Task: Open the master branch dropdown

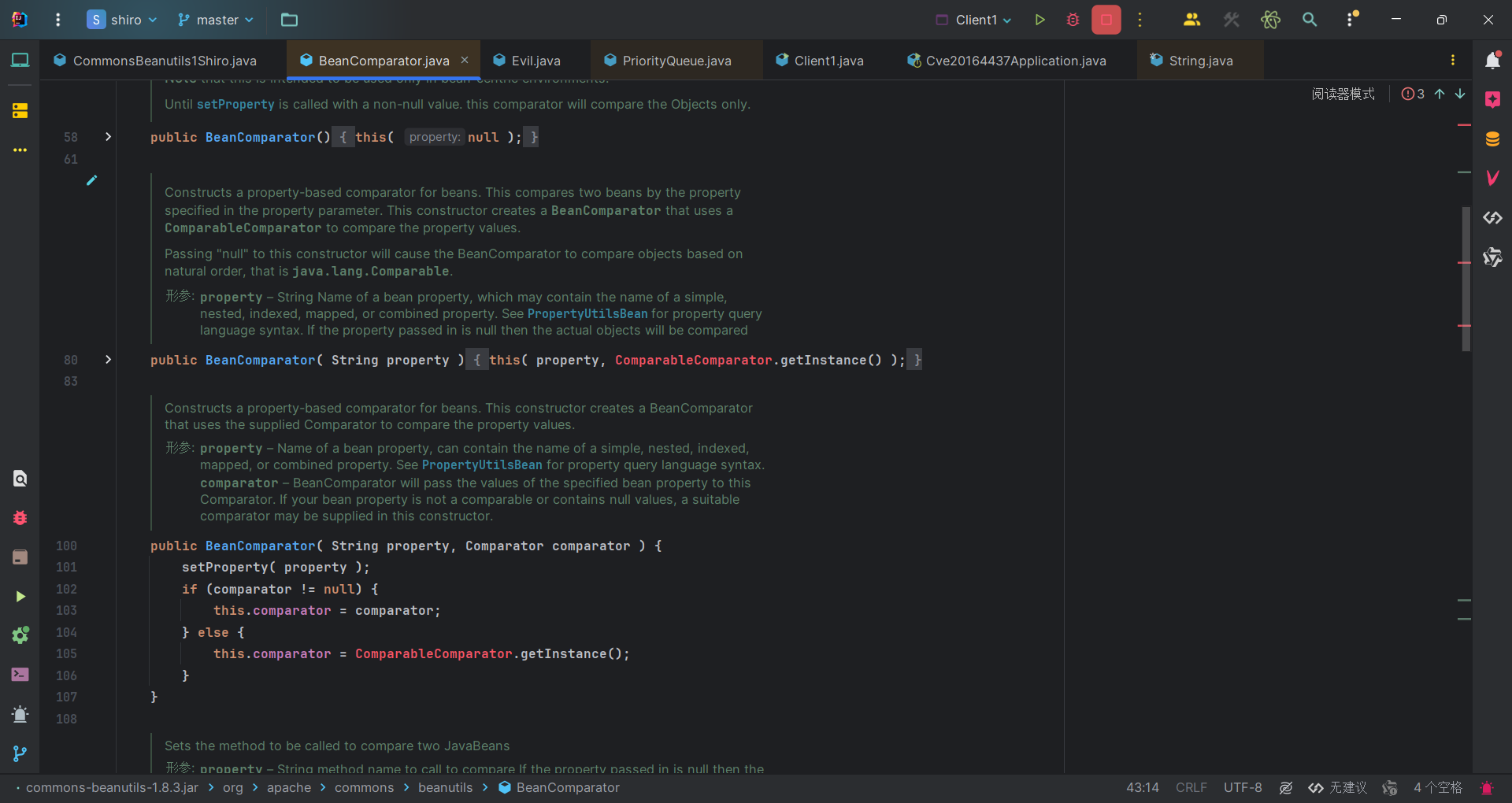Action: tap(216, 20)
